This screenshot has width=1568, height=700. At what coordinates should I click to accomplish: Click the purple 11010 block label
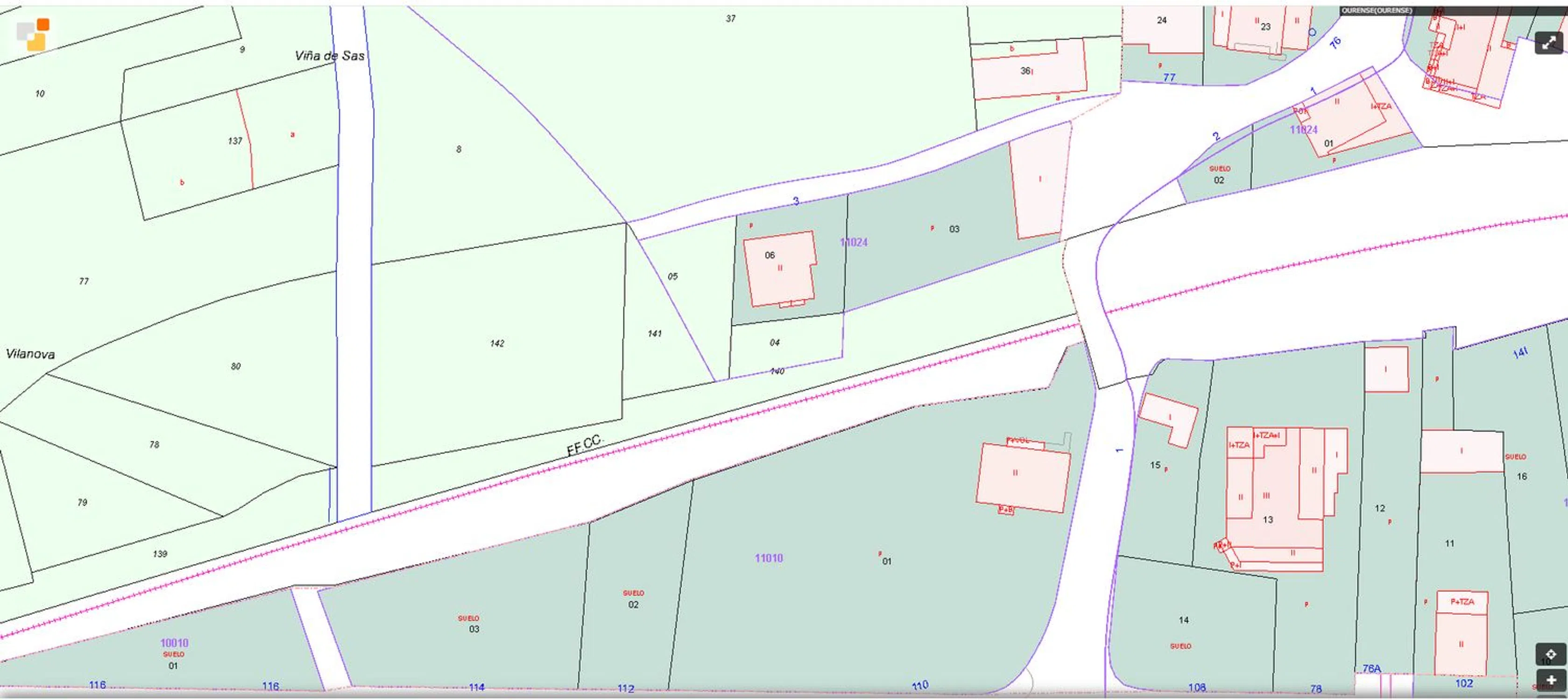point(768,558)
